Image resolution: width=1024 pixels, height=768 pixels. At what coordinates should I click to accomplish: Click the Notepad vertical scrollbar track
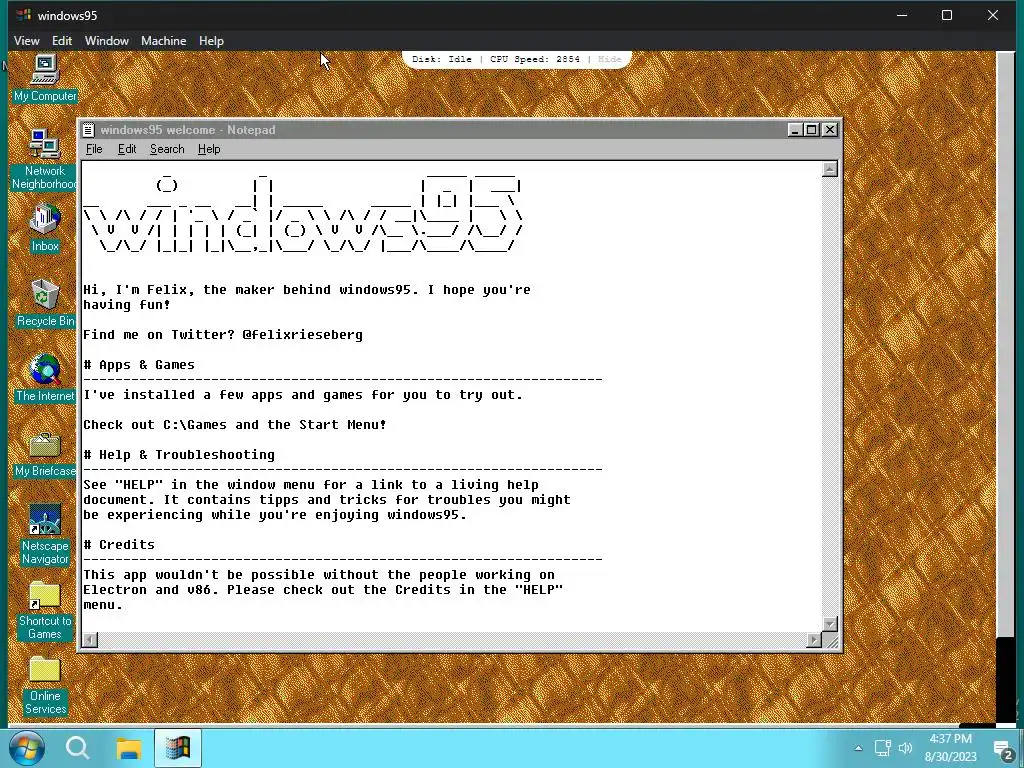click(x=829, y=396)
